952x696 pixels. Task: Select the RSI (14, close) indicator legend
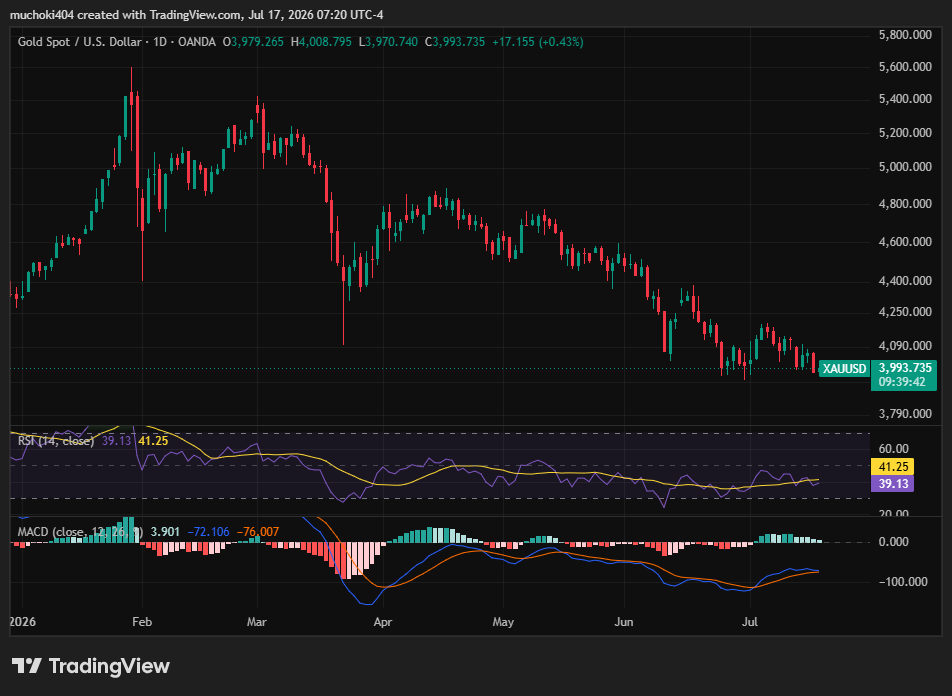(x=56, y=441)
